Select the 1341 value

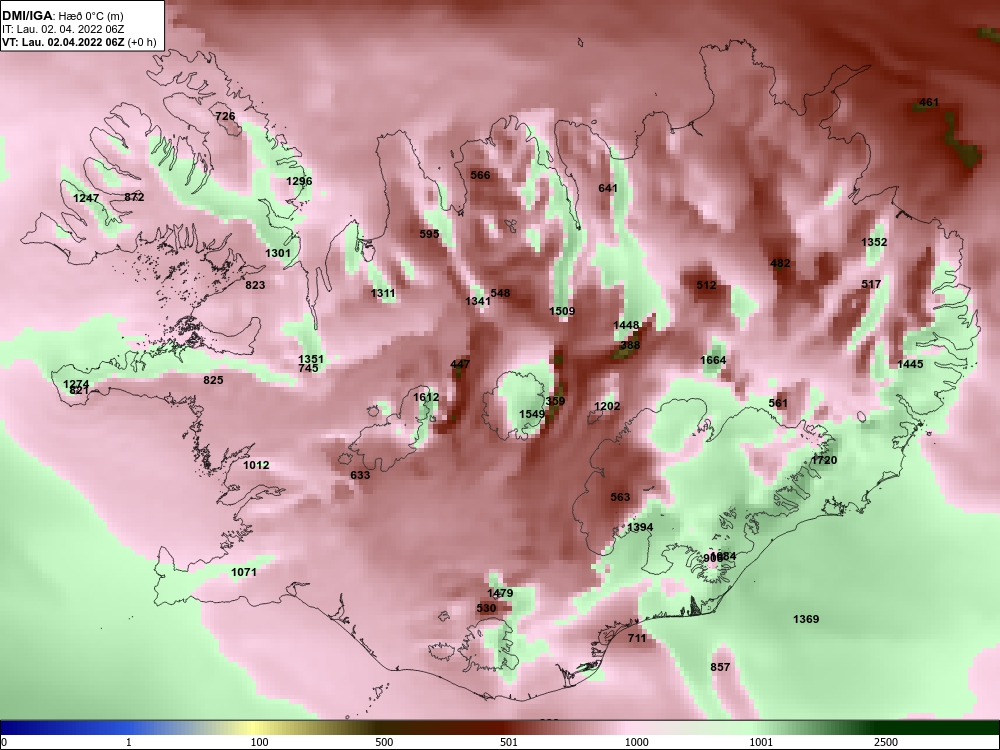477,301
